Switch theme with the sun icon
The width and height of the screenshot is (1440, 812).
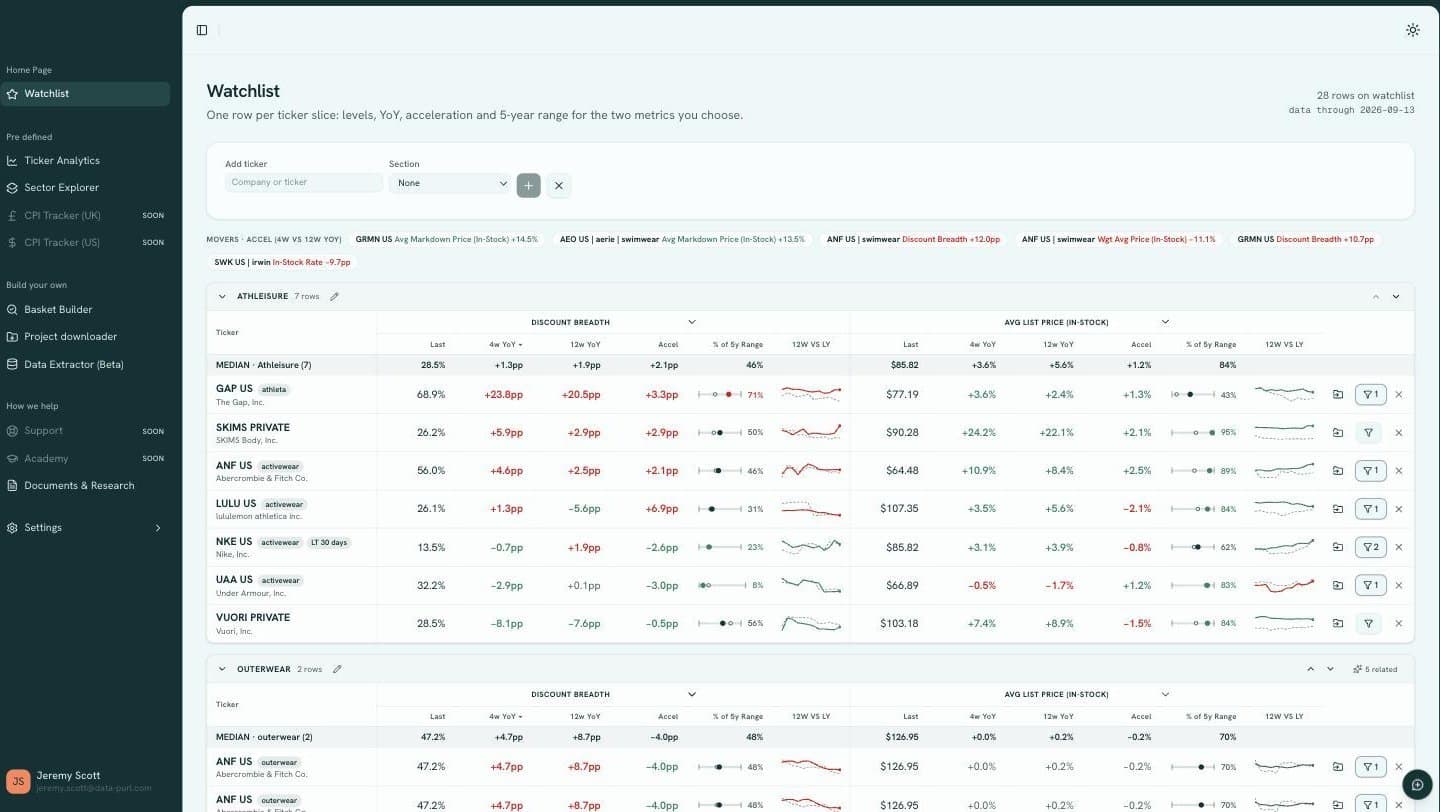[1412, 30]
